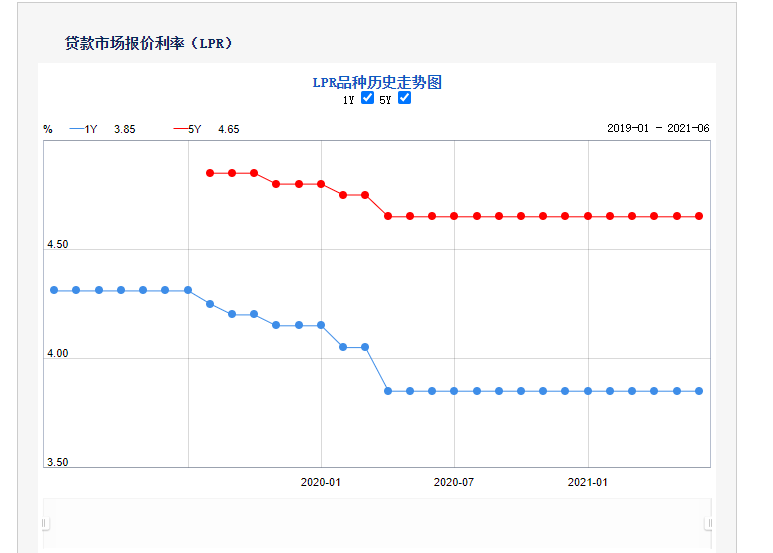This screenshot has height=553, width=773.
Task: Click the 1Y value 3.85
Action: (x=125, y=129)
